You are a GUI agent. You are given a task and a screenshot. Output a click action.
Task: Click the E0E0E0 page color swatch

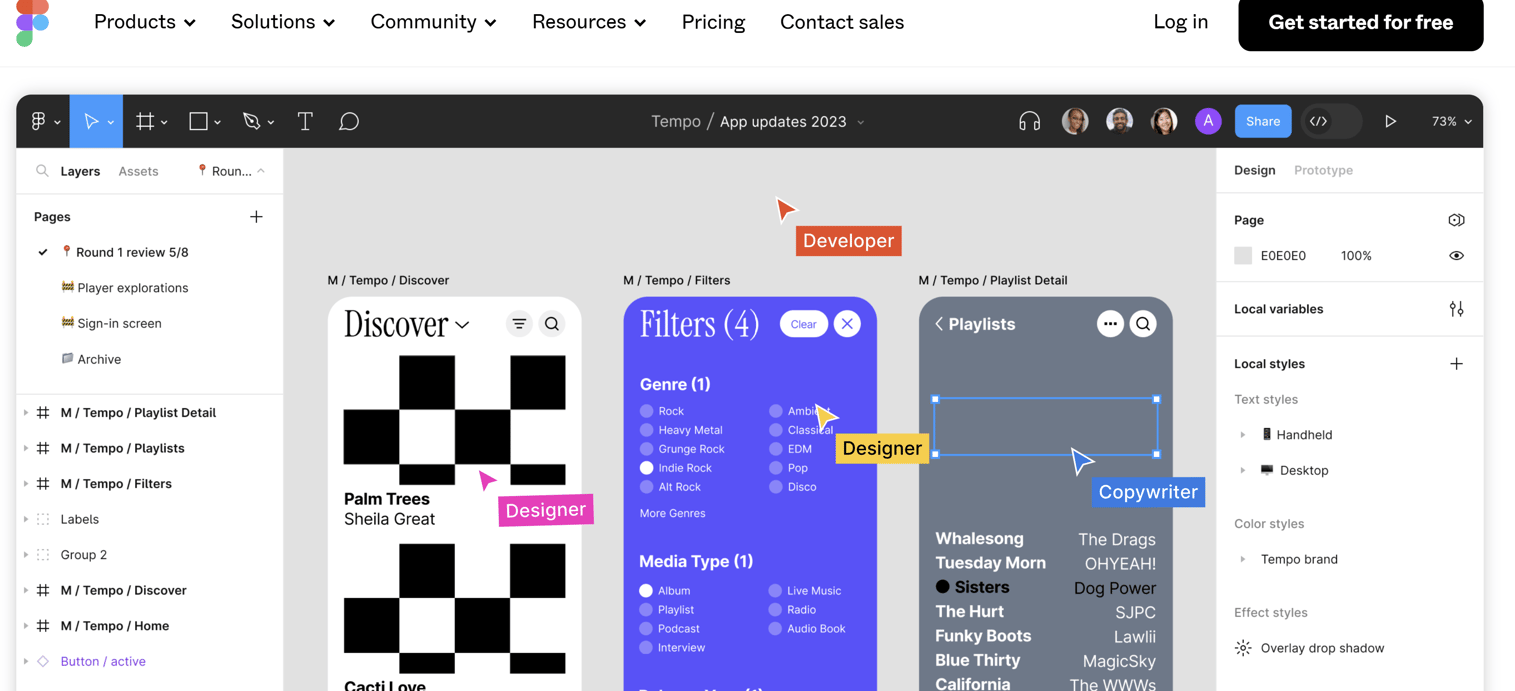1242,255
